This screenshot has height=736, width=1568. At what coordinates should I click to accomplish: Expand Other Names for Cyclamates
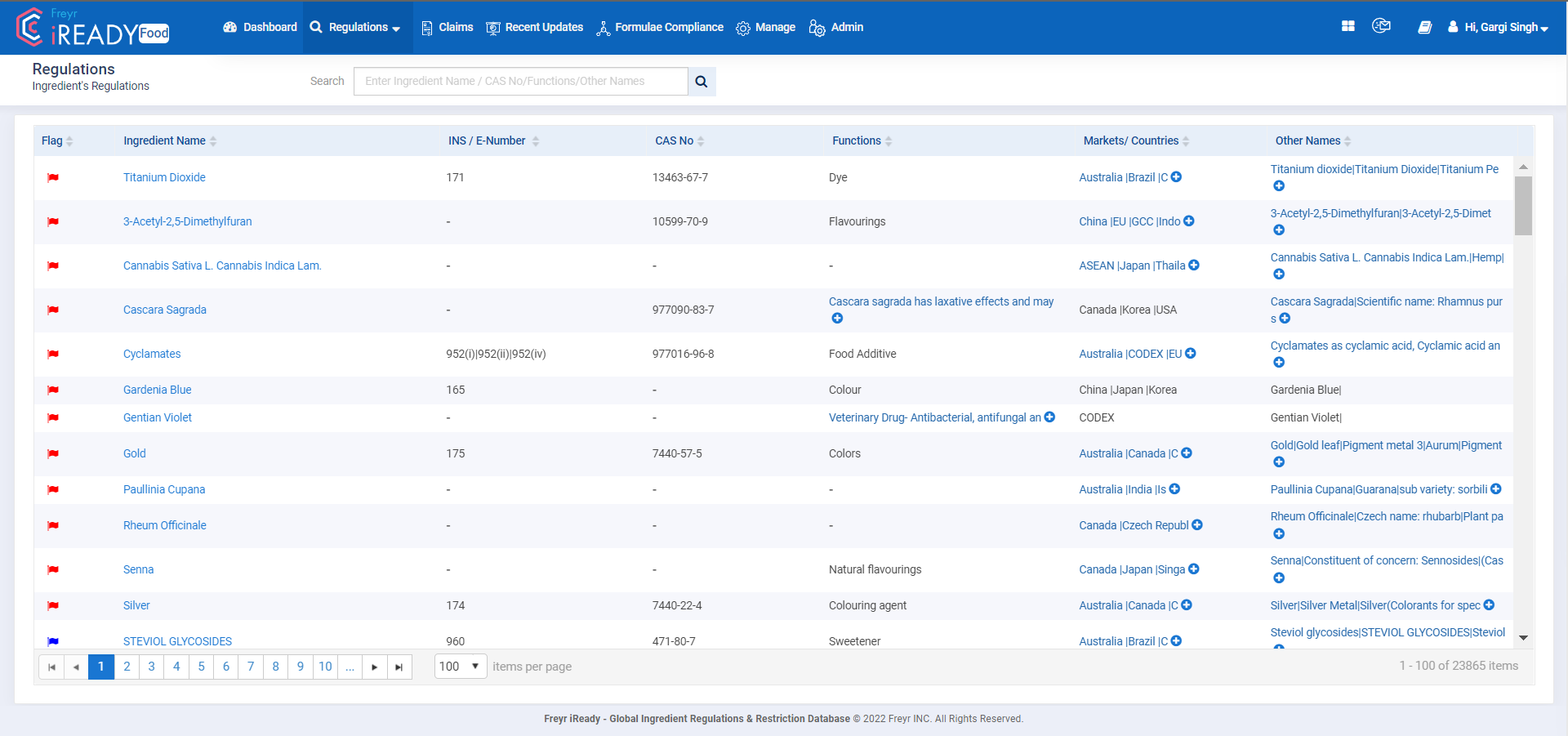click(1278, 362)
